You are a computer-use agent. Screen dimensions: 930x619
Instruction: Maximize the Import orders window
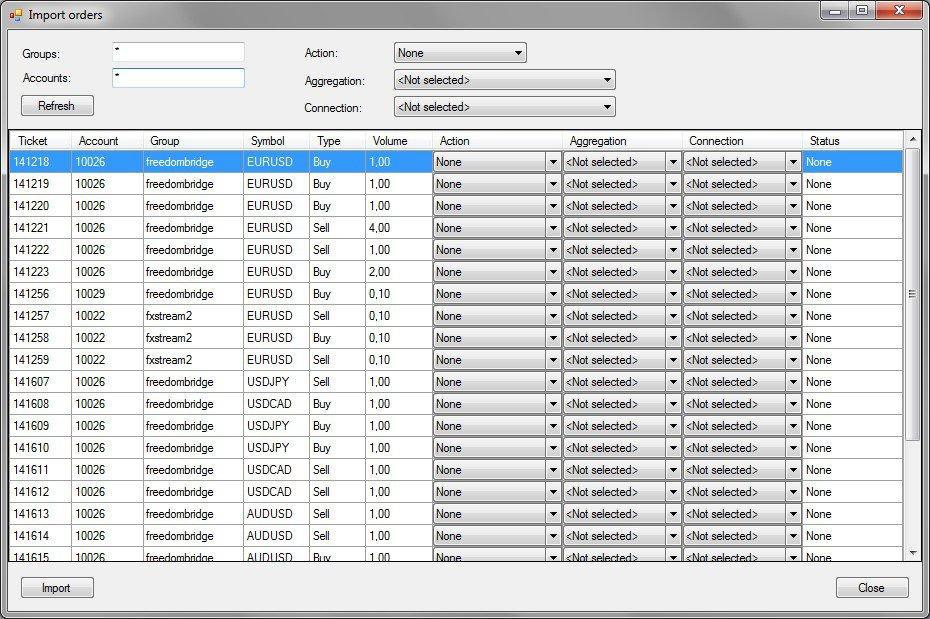(x=861, y=11)
